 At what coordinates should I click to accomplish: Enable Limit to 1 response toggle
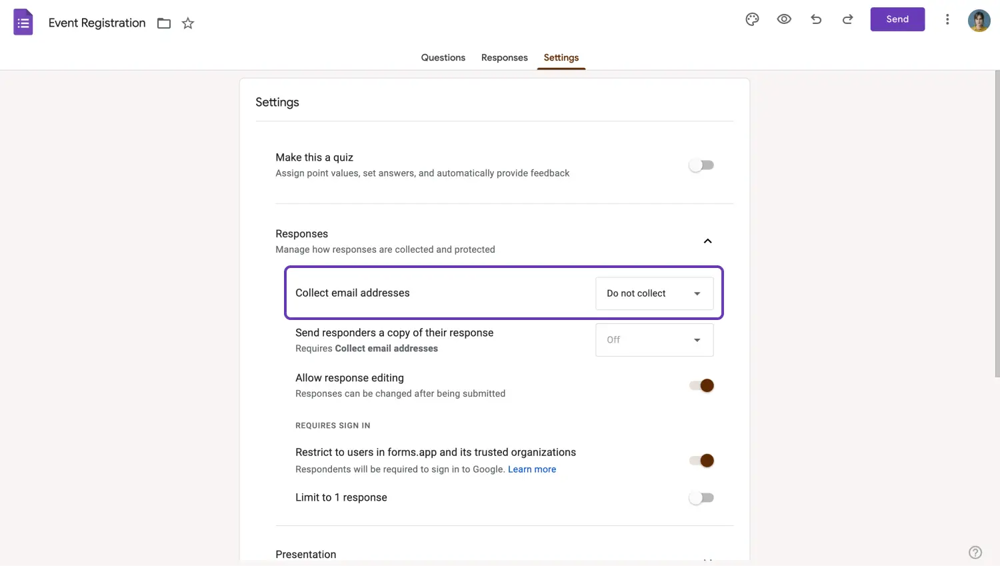pos(701,497)
